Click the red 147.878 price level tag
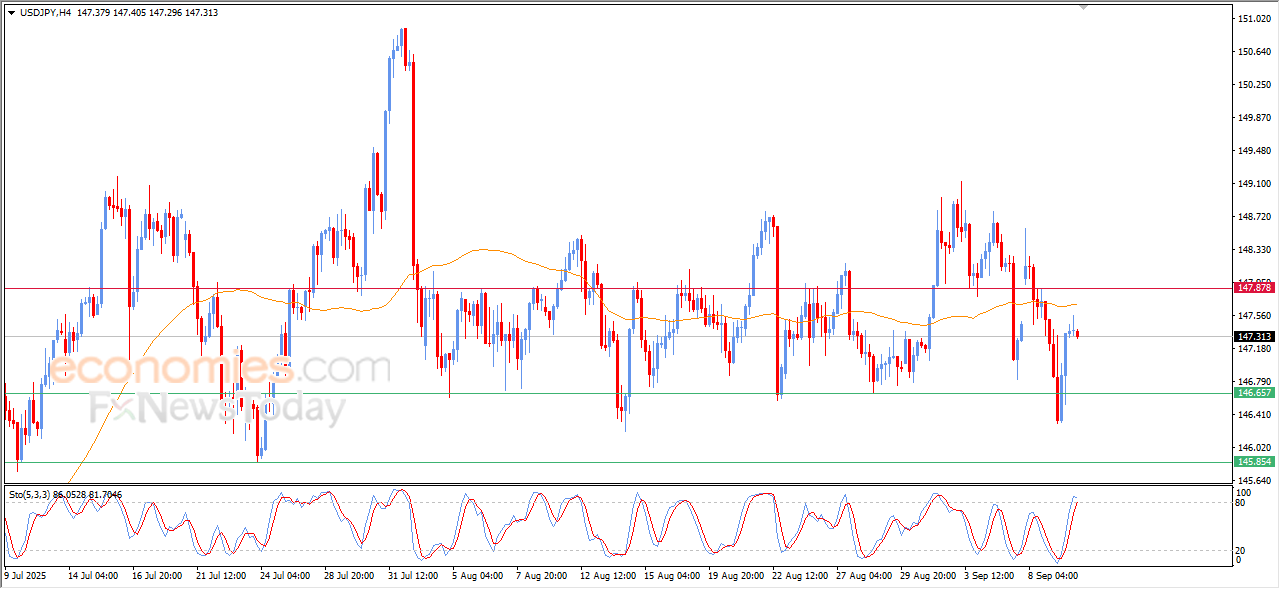Screen dimensions: 1280x589 tap(1254, 288)
